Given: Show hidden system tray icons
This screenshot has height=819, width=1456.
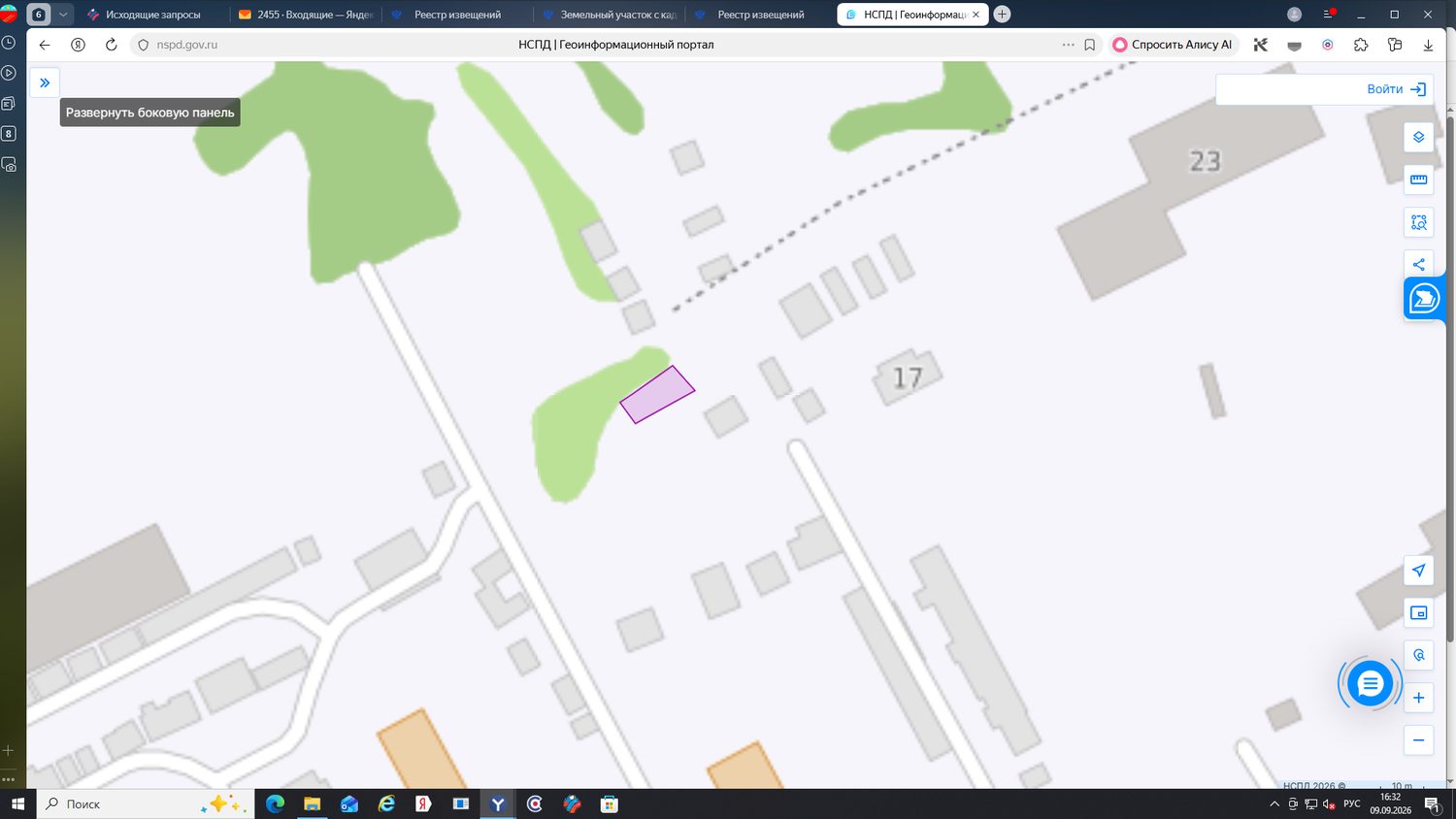Looking at the screenshot, I should [x=1274, y=803].
